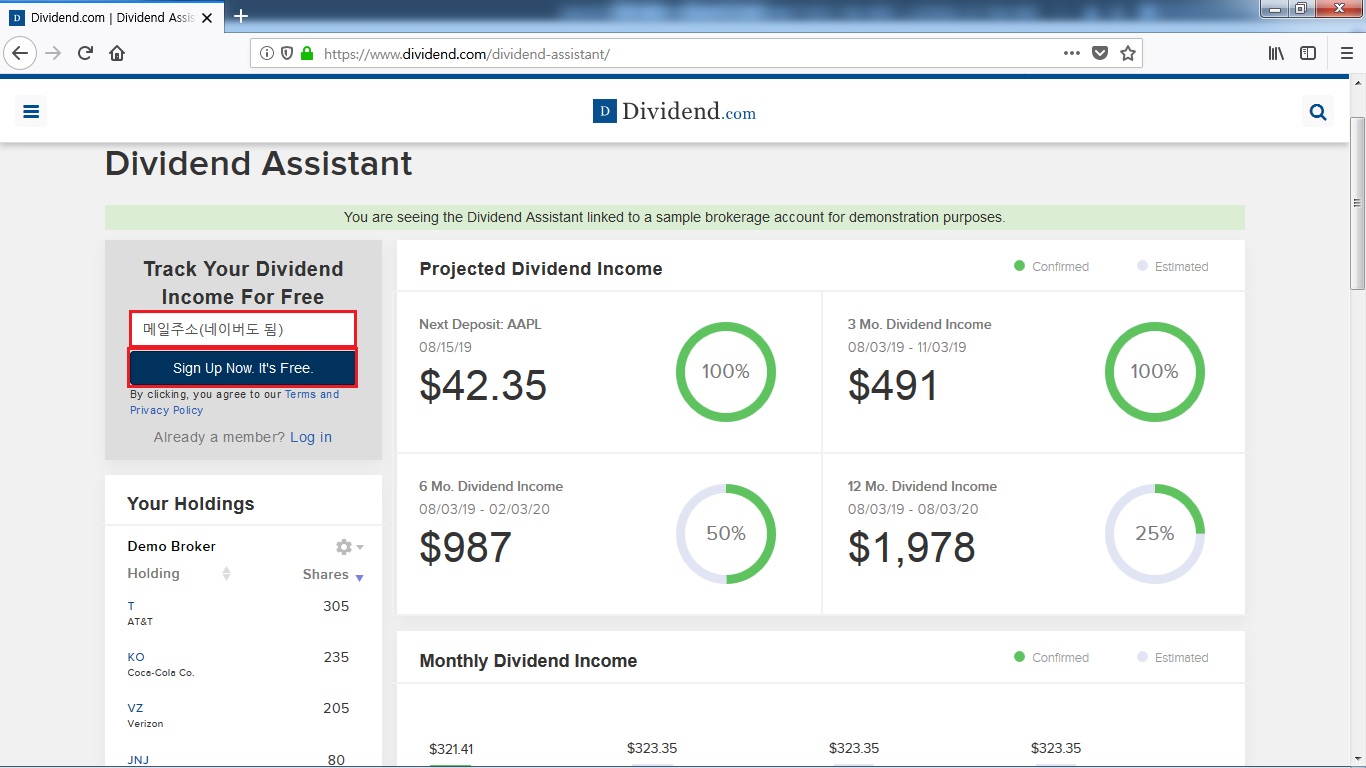This screenshot has width=1366, height=768.
Task: Open the KO ticker link
Action: [x=136, y=657]
